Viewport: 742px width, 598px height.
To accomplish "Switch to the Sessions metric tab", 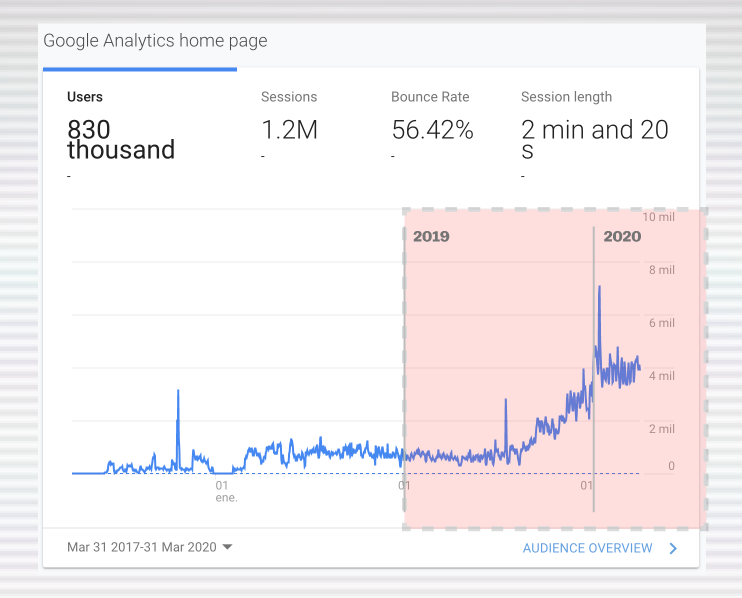I will pyautogui.click(x=289, y=97).
